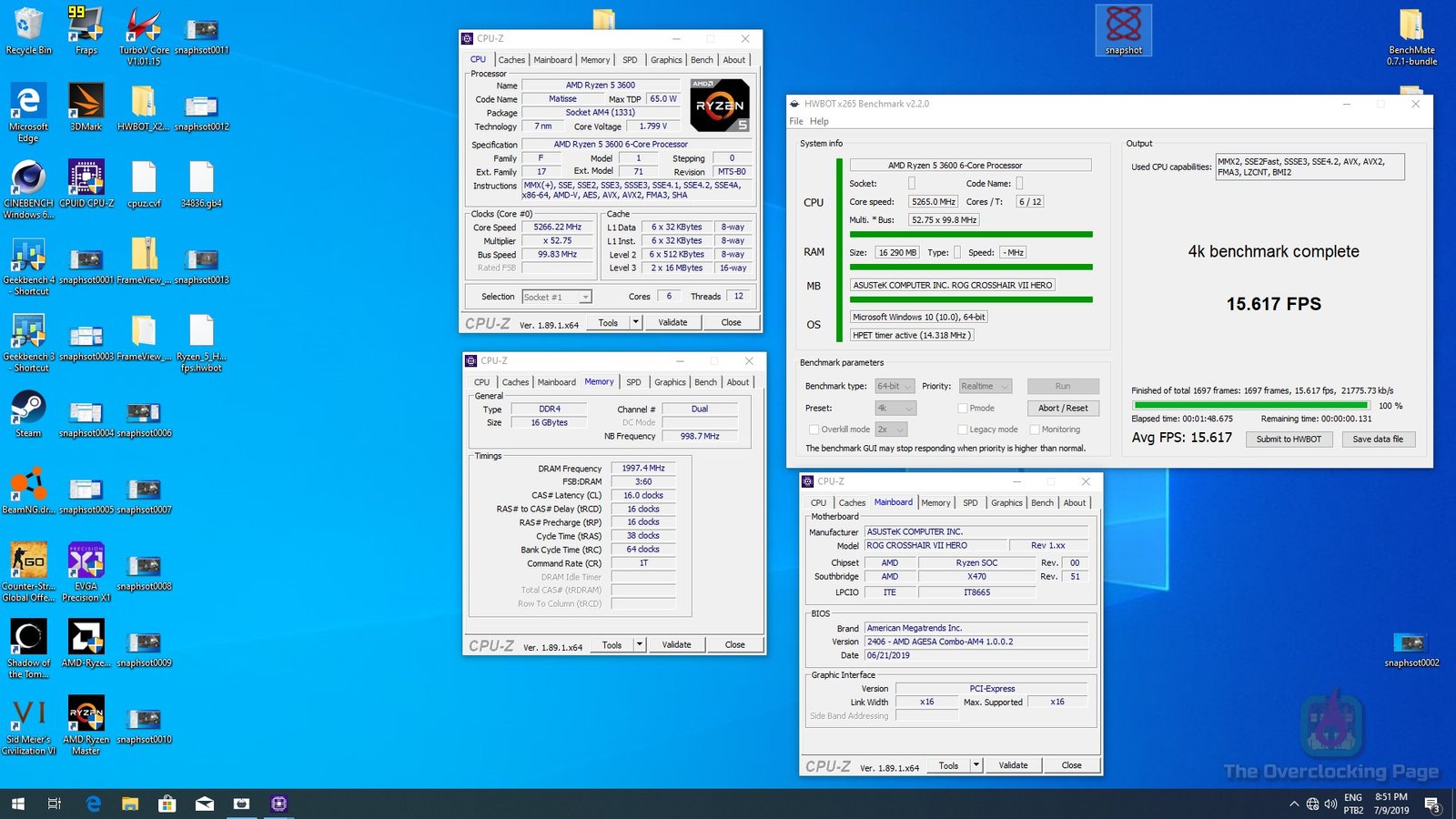The width and height of the screenshot is (1456, 819).
Task: Open the Priority dropdown showing Realtime
Action: point(984,386)
